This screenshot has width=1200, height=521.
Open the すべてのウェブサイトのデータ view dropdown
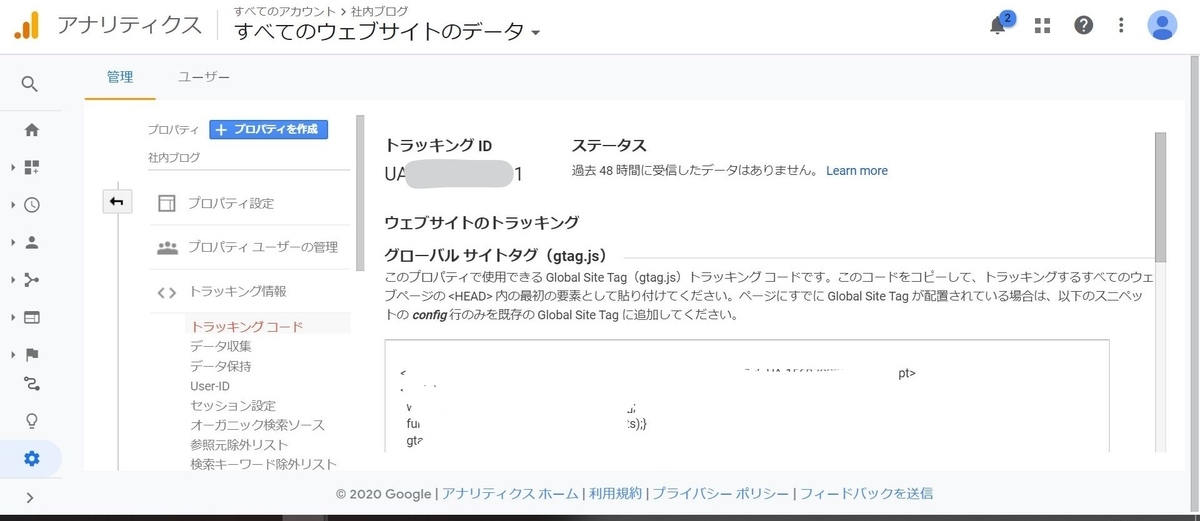387,31
